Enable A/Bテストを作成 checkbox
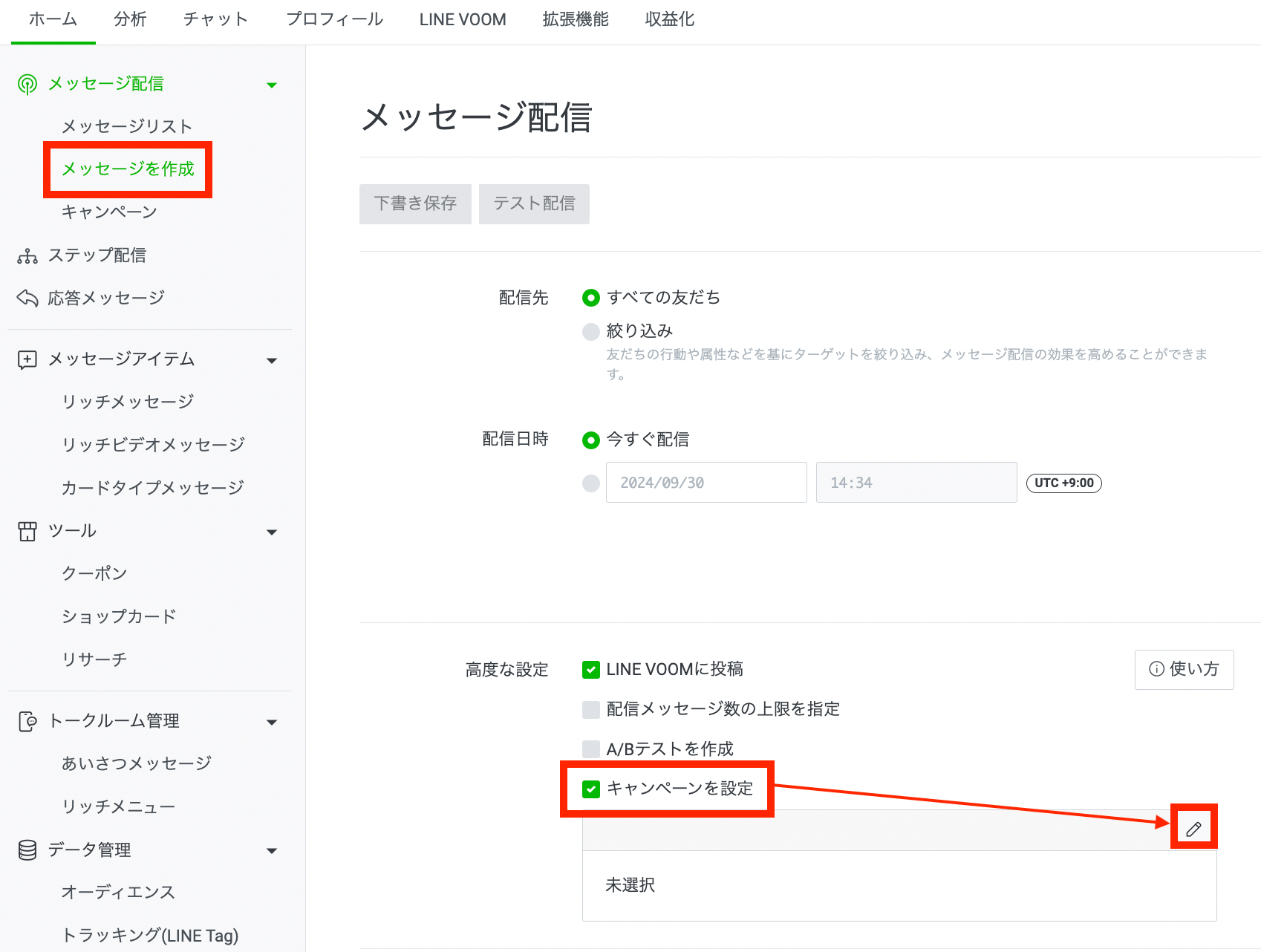1261x952 pixels. point(591,749)
